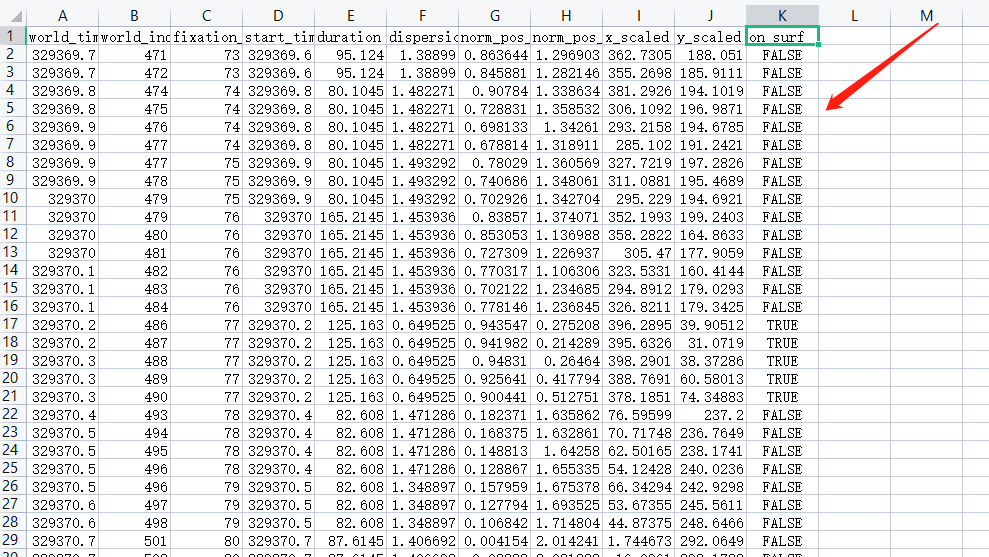989x557 pixels.
Task: Click cell H17 with value 0.275208
Action: click(x=566, y=325)
